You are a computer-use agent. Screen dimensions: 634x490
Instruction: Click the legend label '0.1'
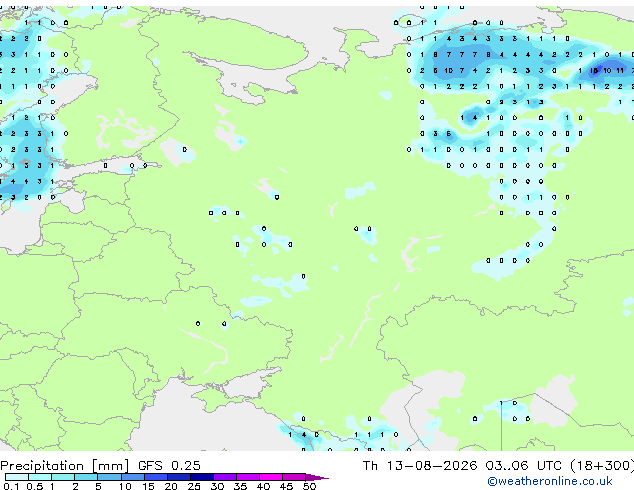coord(11,486)
